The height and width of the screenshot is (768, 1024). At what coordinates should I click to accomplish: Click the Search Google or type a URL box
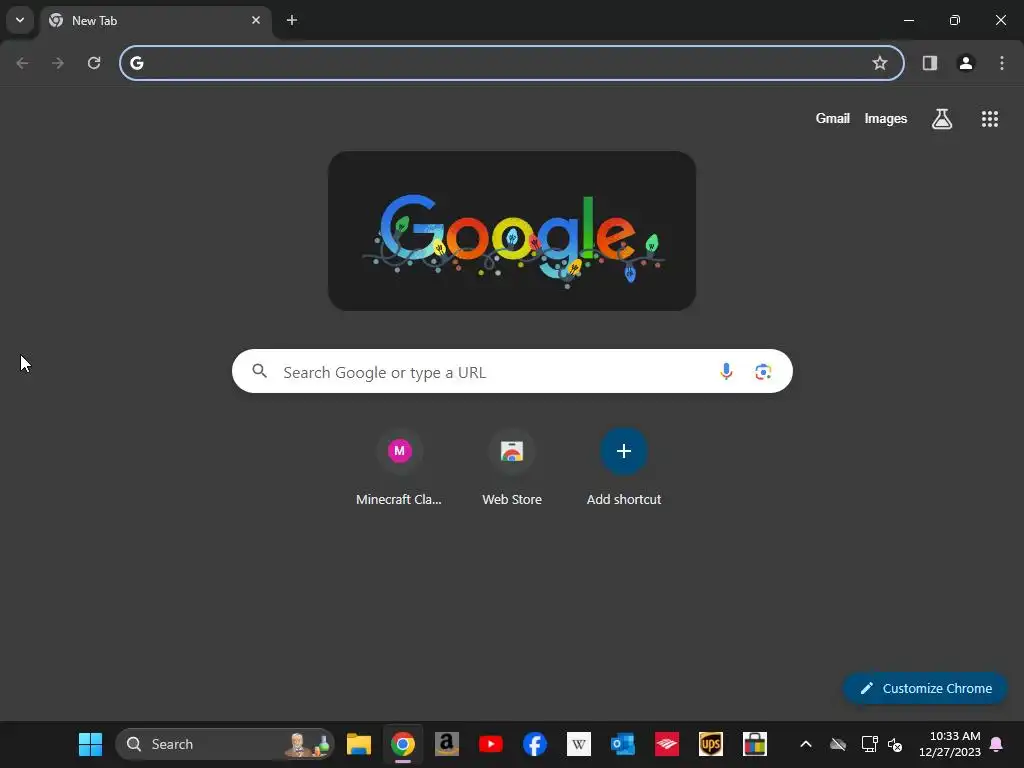pos(512,372)
